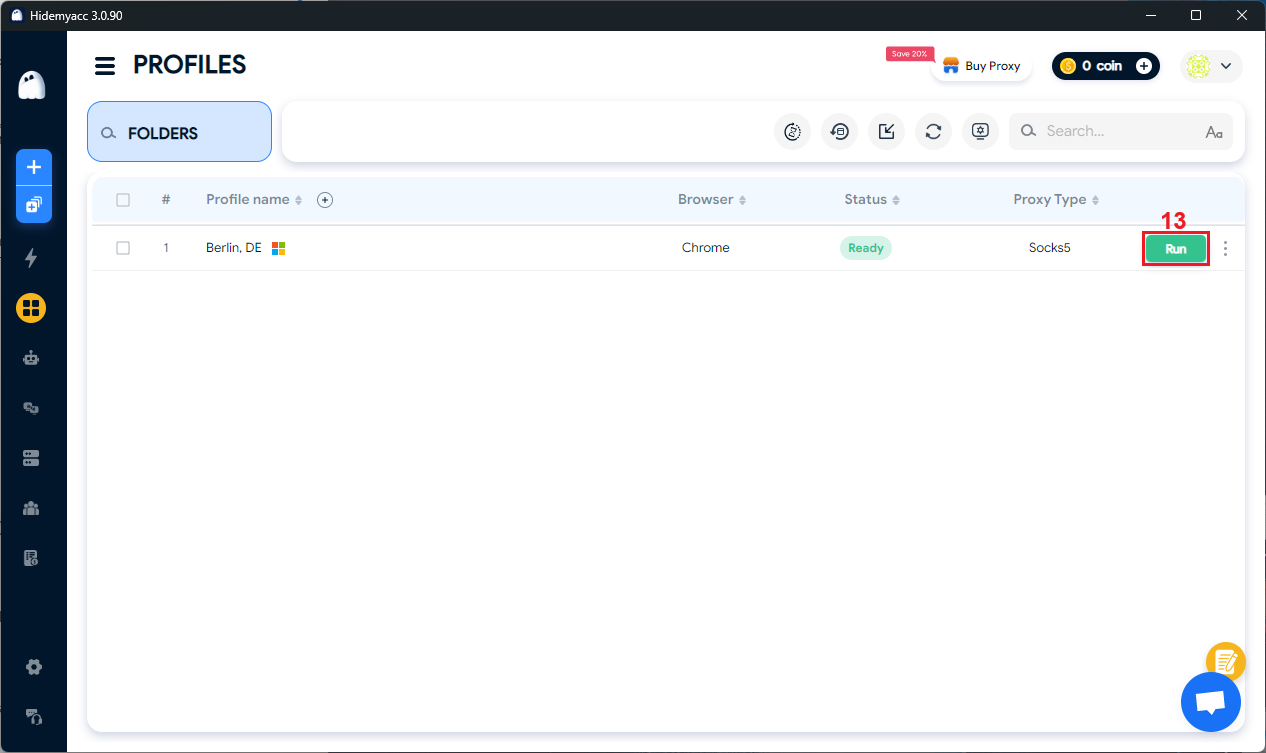Open bulk create profiles icon in sidebar
1266x753 pixels.
tap(33, 204)
